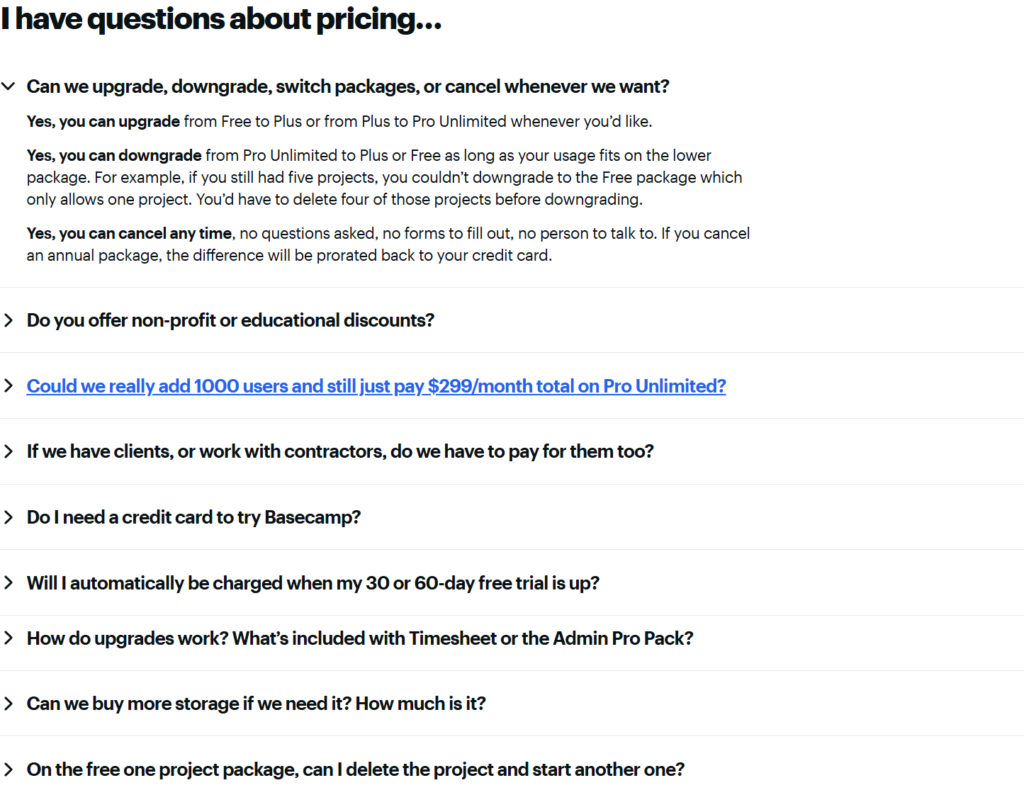Screen dimensions: 1024x812
Task: Expand the clients and contractors payment question
Action: 340,451
